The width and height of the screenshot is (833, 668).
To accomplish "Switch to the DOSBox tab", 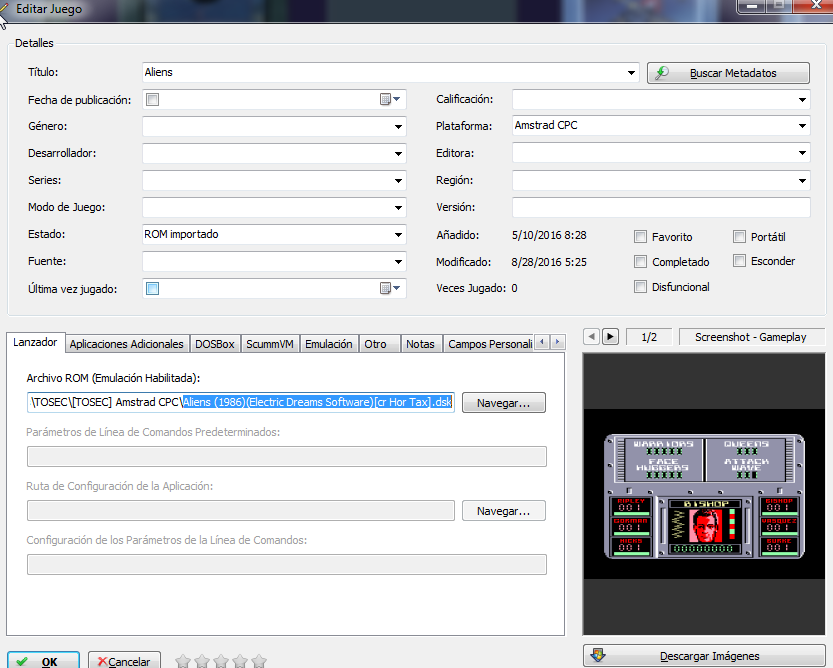I will [x=214, y=344].
